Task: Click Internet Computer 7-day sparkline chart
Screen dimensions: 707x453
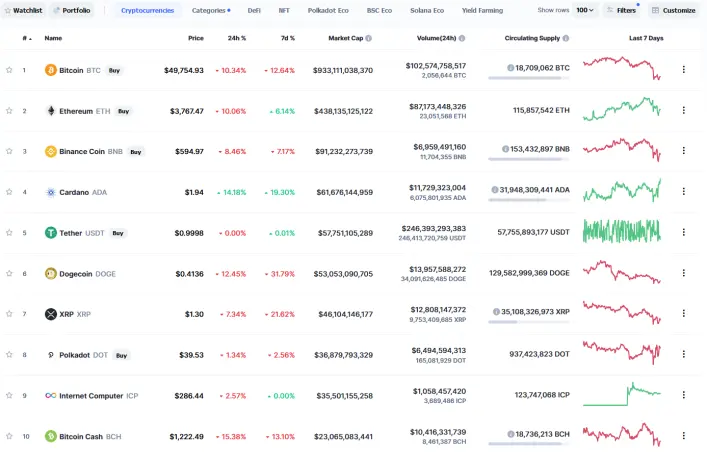Action: 622,394
